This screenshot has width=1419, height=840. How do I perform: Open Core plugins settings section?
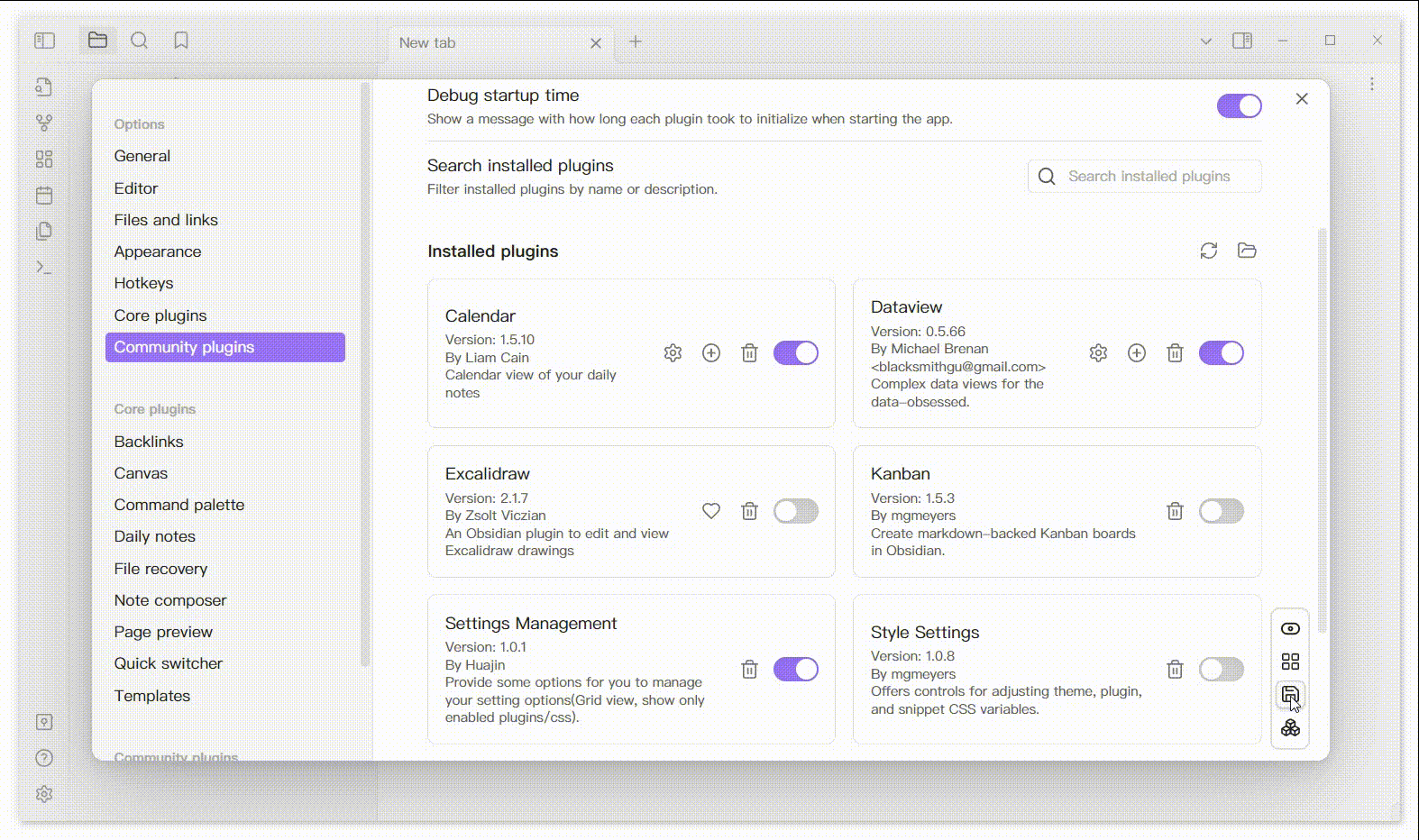pyautogui.click(x=225, y=315)
